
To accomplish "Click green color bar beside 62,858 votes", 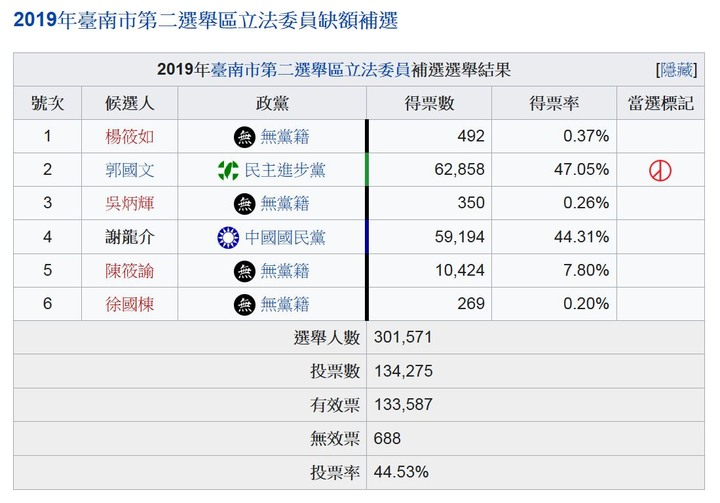I will point(367,170).
